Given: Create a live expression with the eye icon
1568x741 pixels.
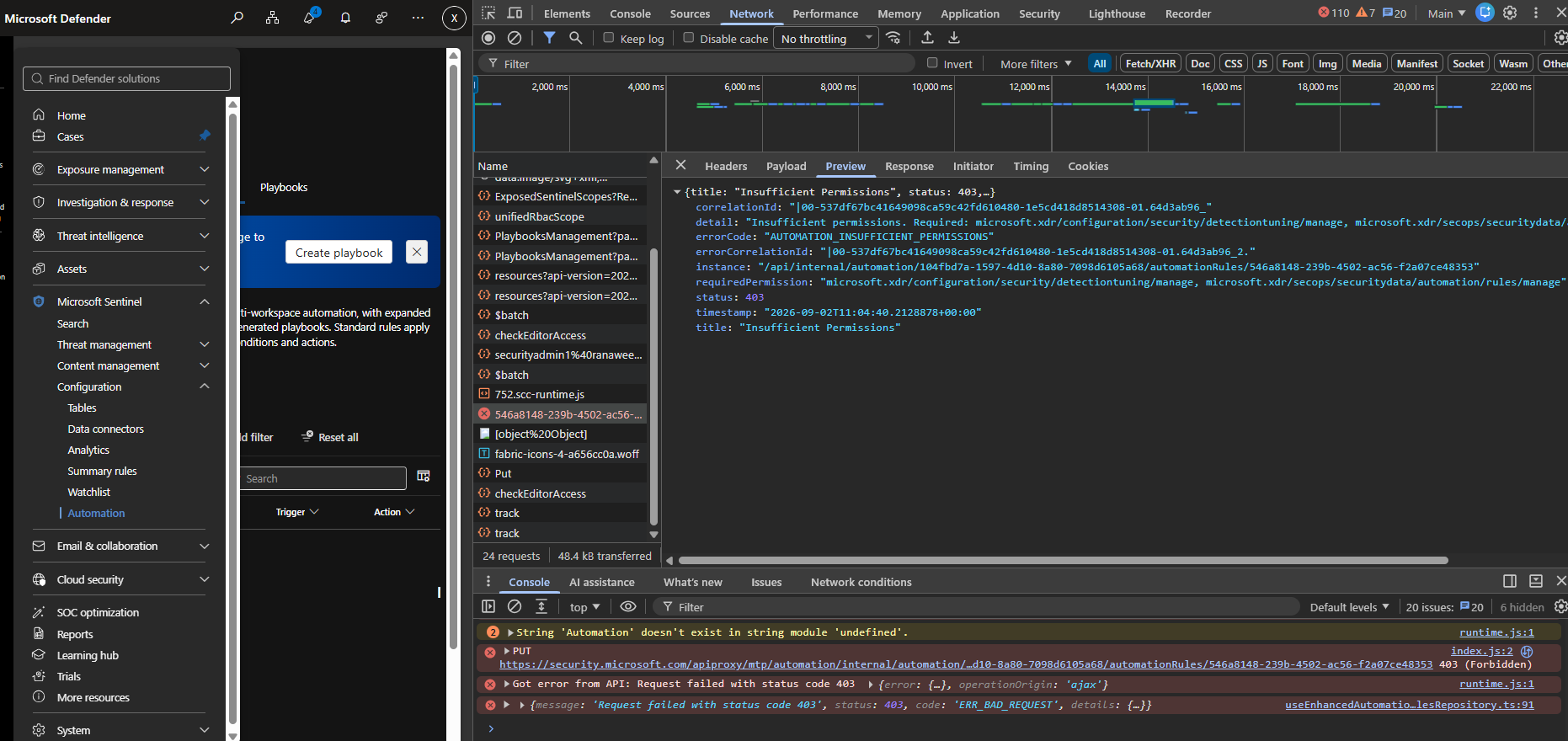Looking at the screenshot, I should click(628, 606).
